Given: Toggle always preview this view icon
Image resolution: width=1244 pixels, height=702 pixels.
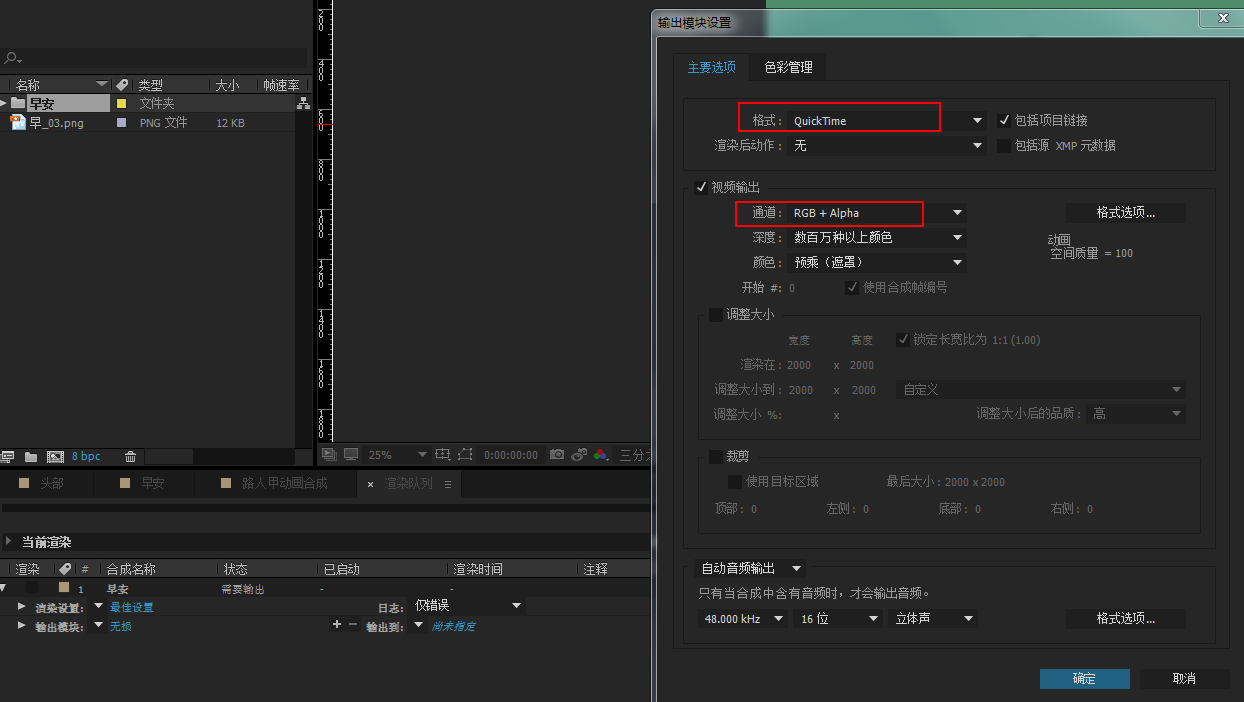Looking at the screenshot, I should pyautogui.click(x=328, y=454).
